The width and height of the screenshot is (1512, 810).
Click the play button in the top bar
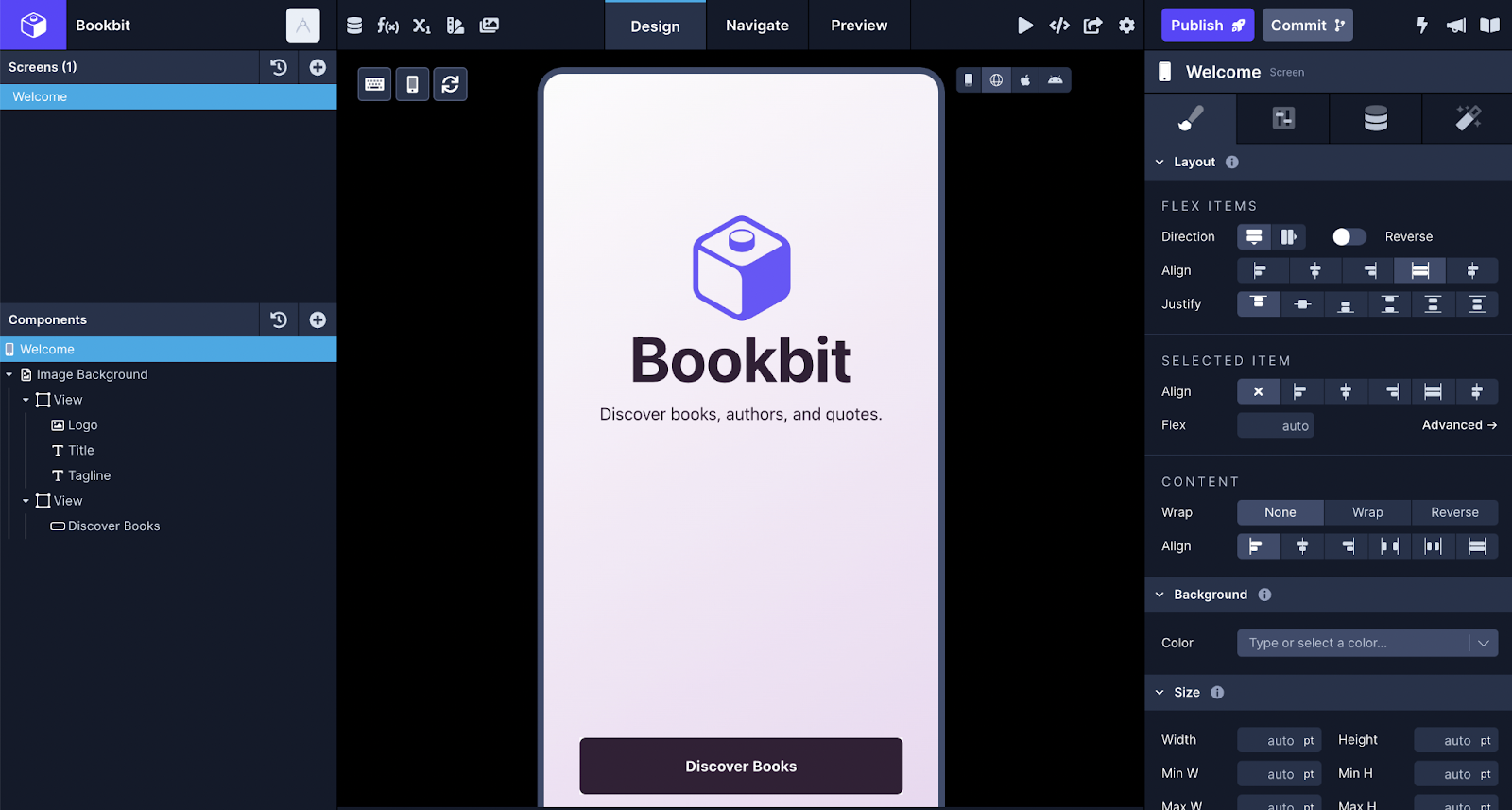pyautogui.click(x=1024, y=26)
